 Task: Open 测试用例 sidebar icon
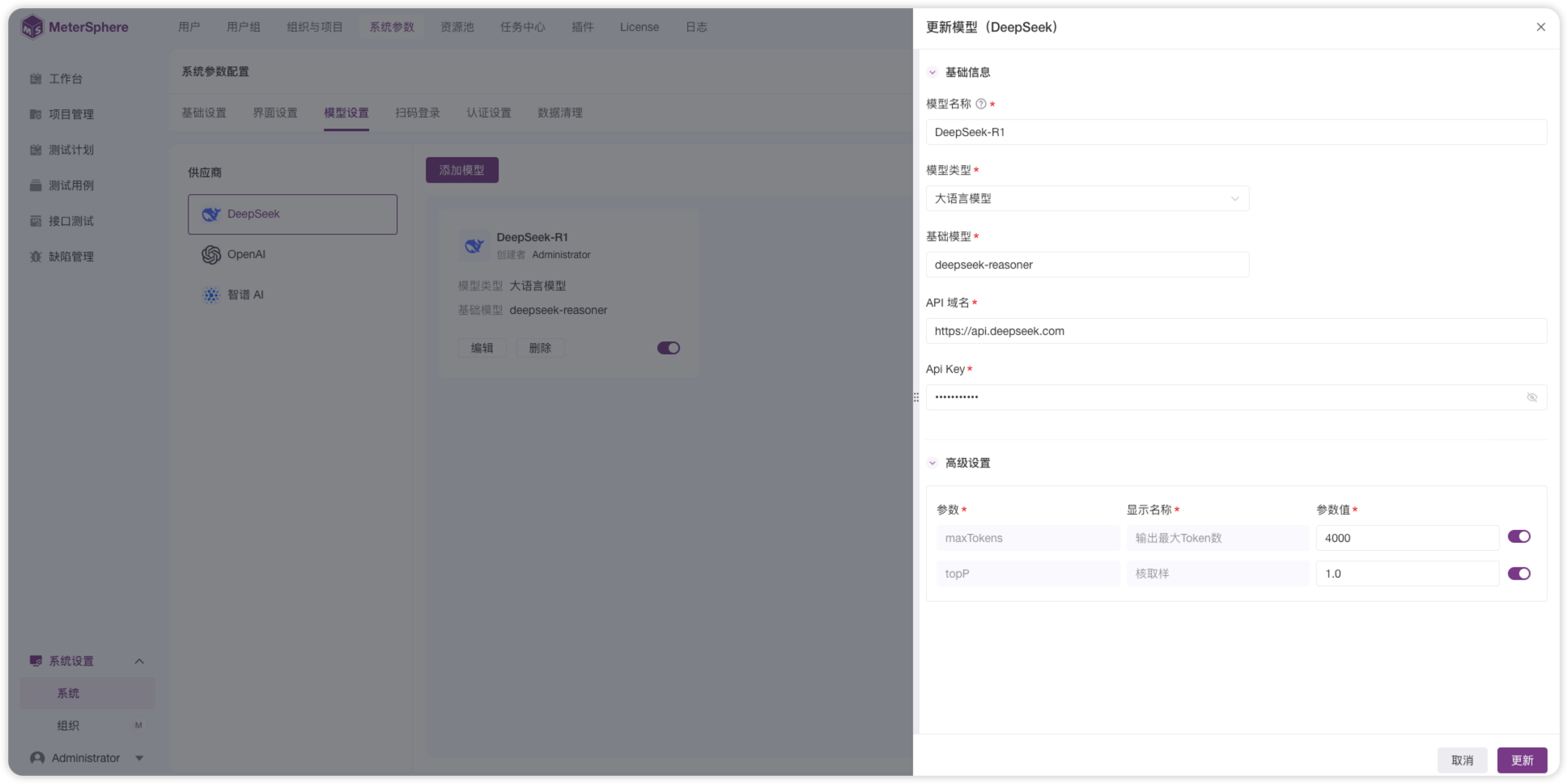pyautogui.click(x=36, y=185)
